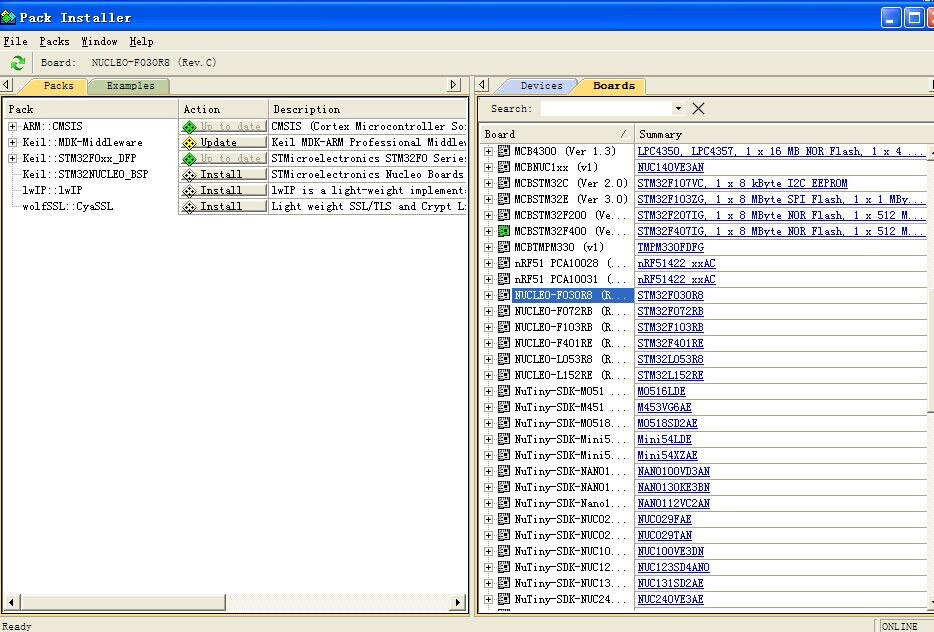
Task: Click the board icon for MCBSTM32F200
Action: pos(504,215)
